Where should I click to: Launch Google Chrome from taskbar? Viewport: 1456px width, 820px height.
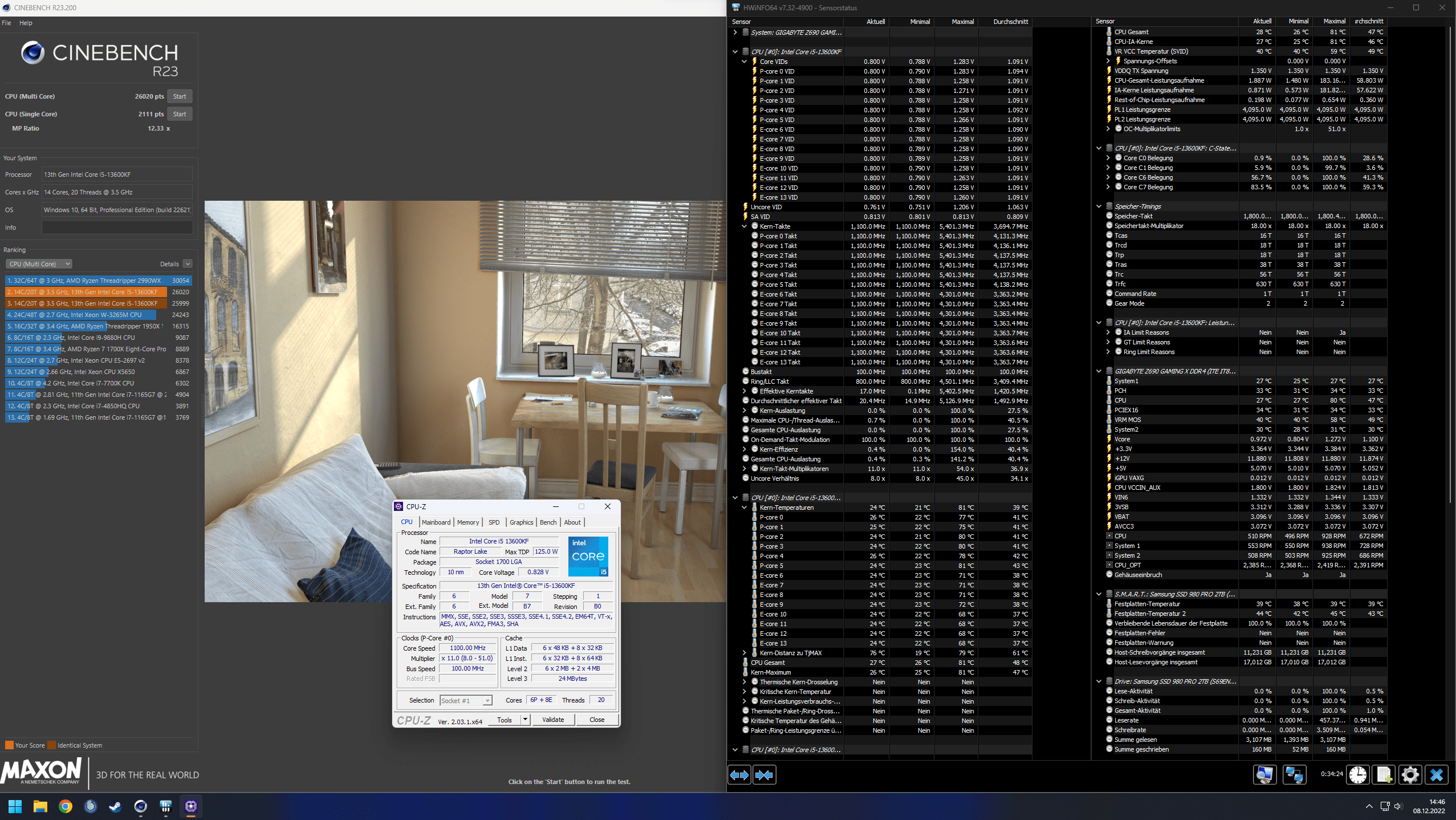(65, 806)
